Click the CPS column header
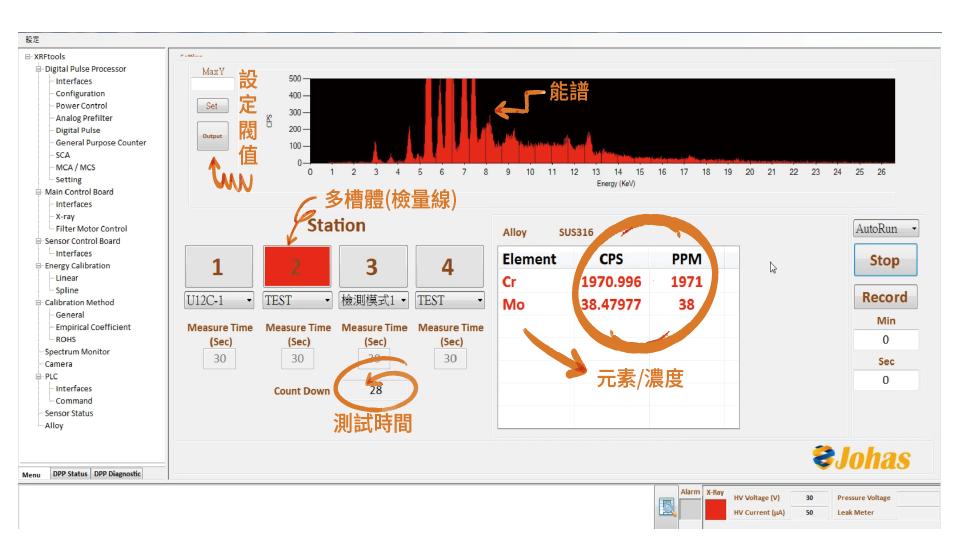Viewport: 960px width, 560px height. pyautogui.click(x=611, y=259)
